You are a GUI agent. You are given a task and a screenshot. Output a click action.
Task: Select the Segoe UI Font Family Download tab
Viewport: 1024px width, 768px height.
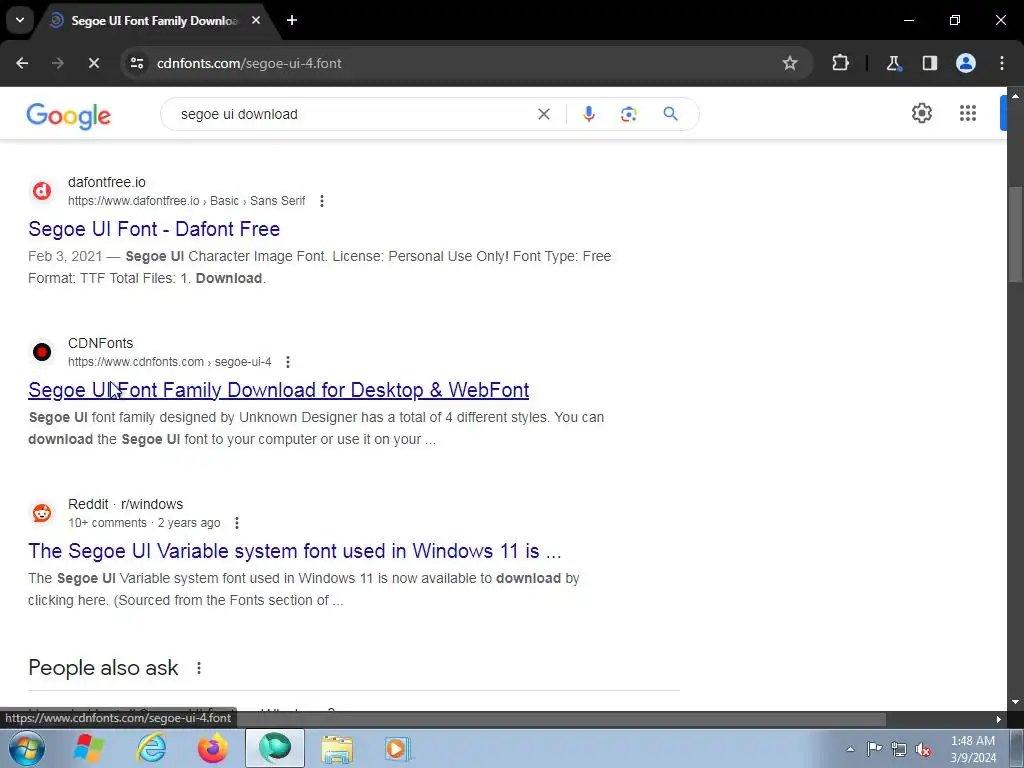155,21
